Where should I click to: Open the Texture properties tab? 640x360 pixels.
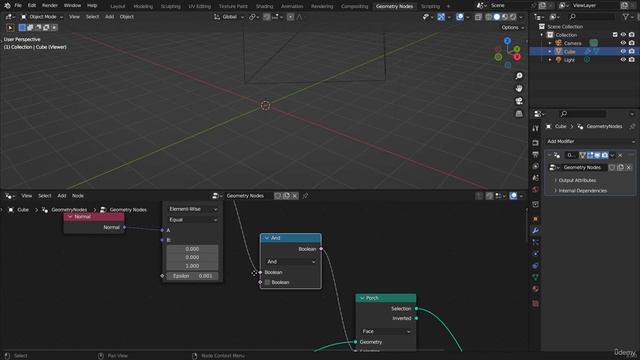coord(536,304)
